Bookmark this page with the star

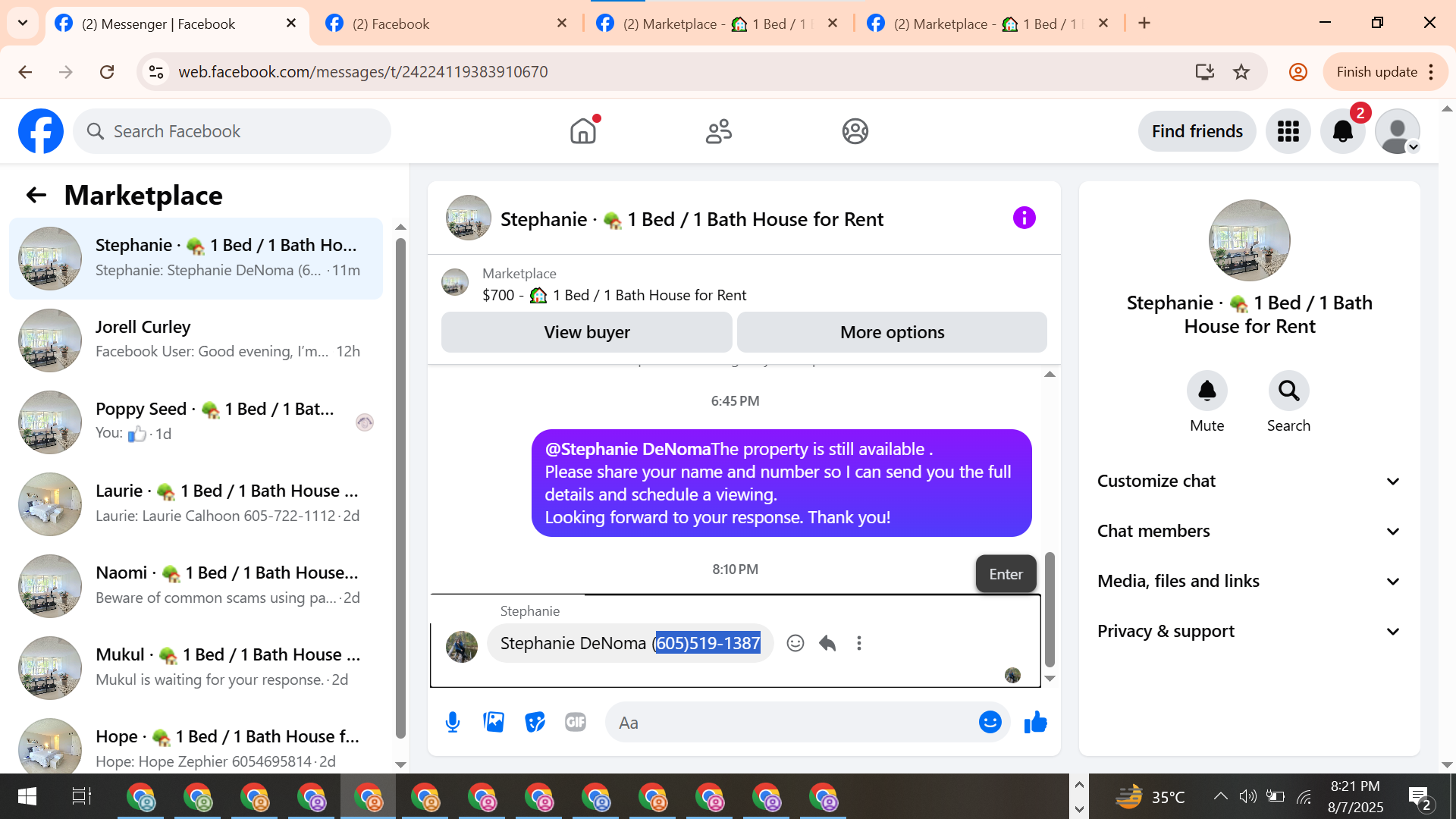pos(1241,72)
